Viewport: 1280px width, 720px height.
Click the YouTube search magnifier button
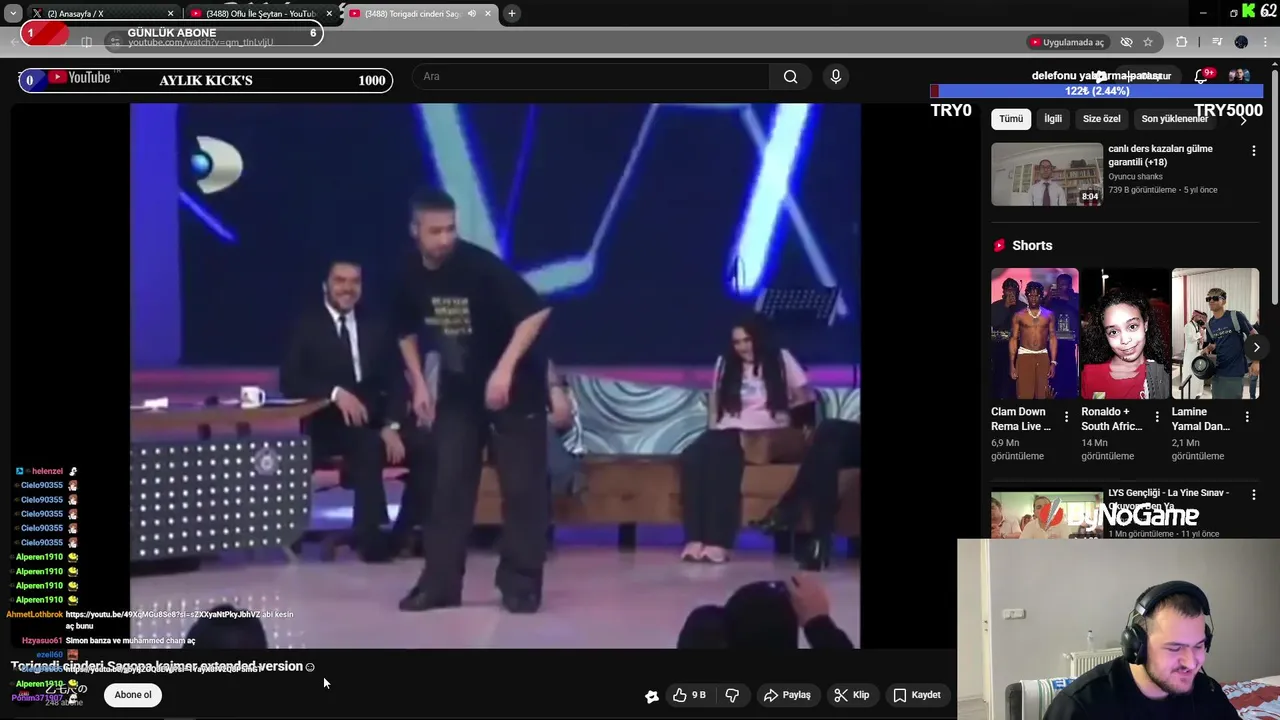[790, 76]
